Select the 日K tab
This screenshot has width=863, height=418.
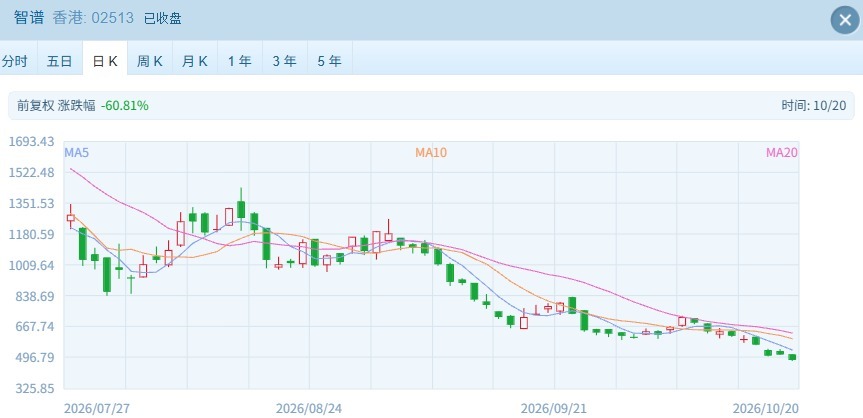pos(105,61)
